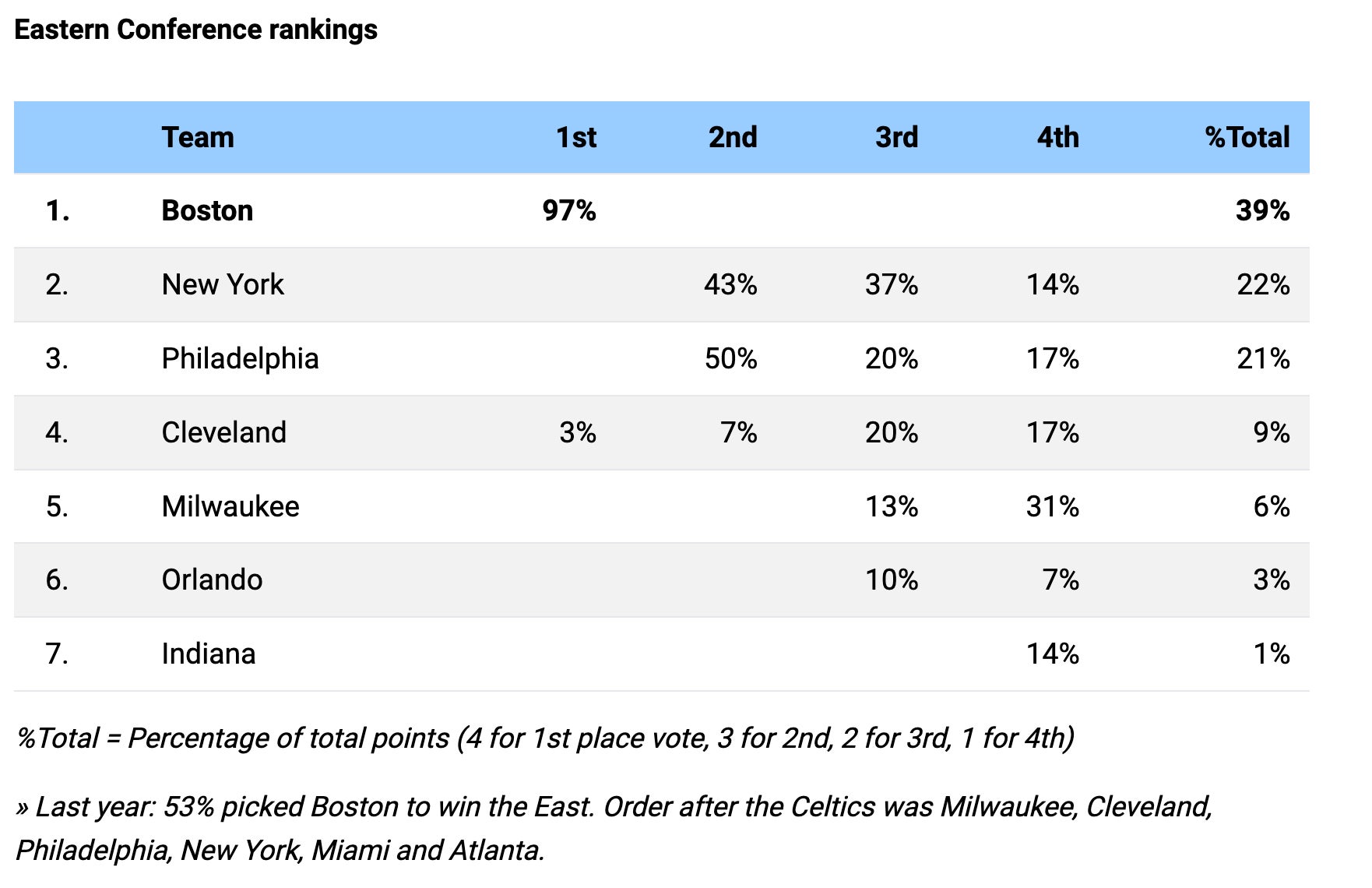Image resolution: width=1372 pixels, height=888 pixels.
Task: Click the Indiana team cell
Action: [209, 654]
